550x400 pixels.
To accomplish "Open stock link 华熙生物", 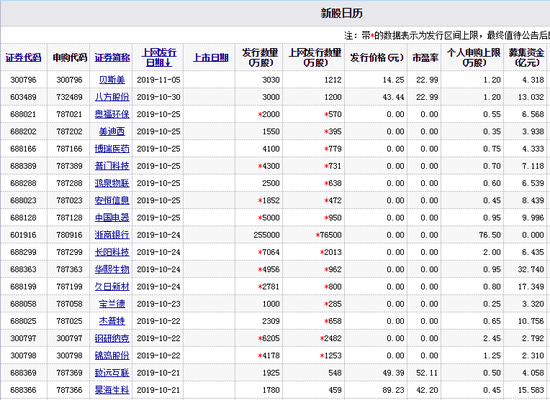I will coord(112,269).
